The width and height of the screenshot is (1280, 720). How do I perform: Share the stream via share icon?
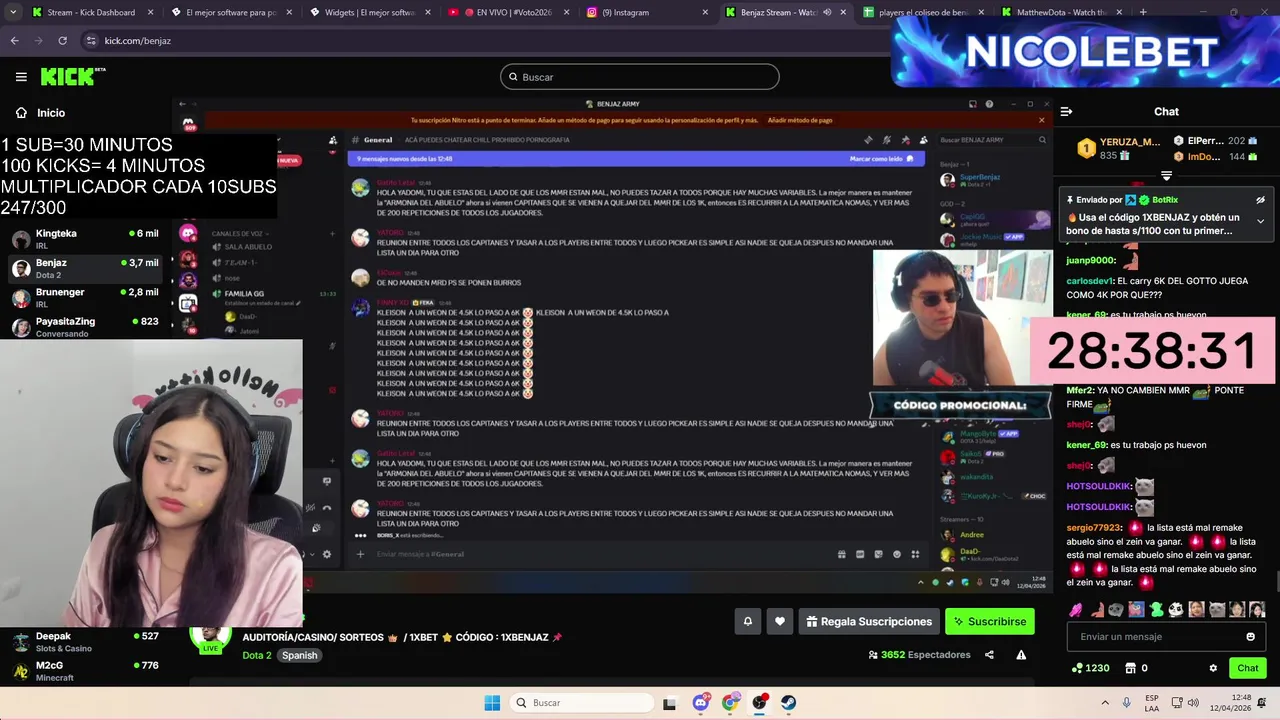(989, 655)
